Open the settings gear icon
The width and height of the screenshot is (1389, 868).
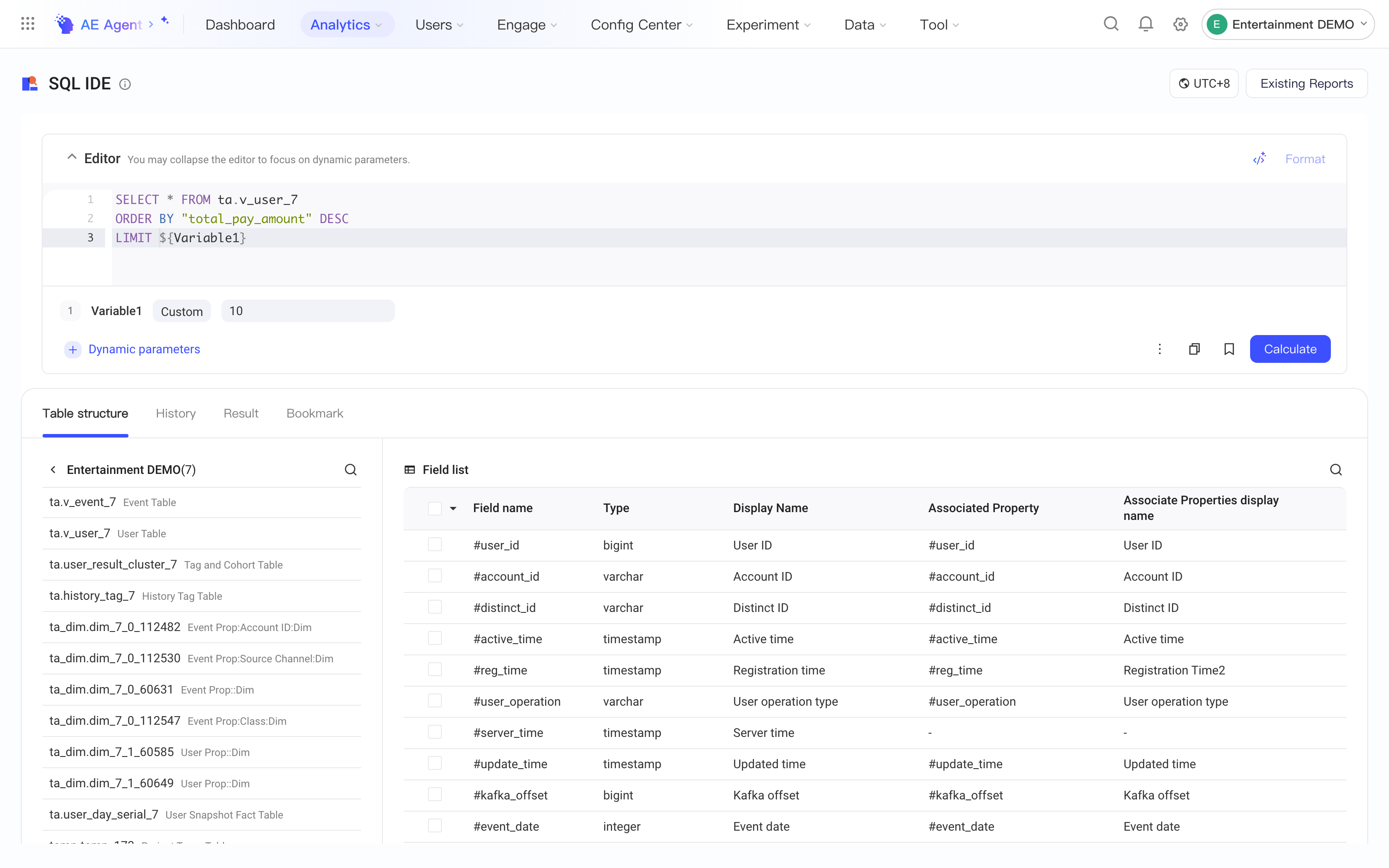pos(1180,24)
